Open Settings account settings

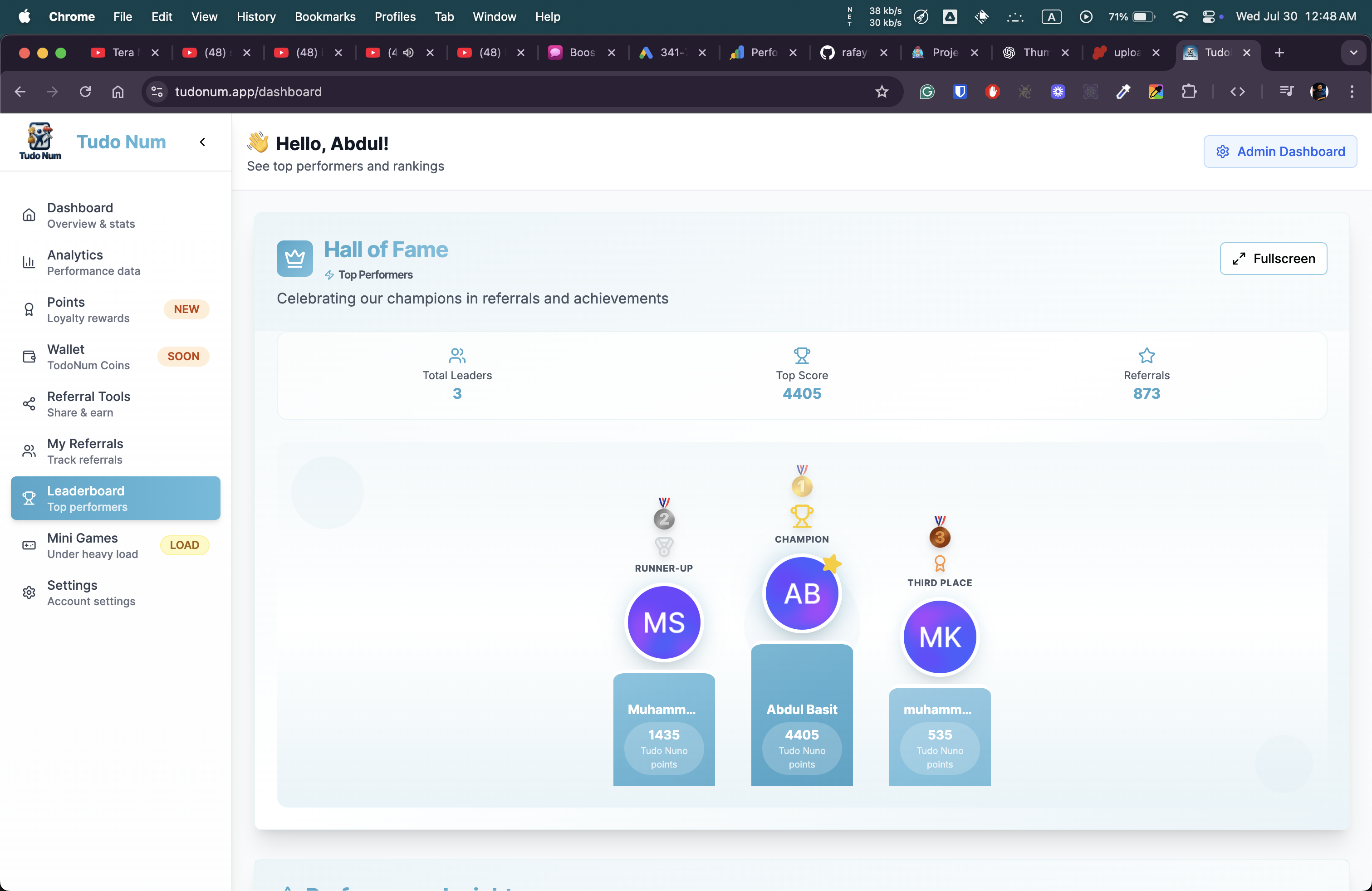115,592
